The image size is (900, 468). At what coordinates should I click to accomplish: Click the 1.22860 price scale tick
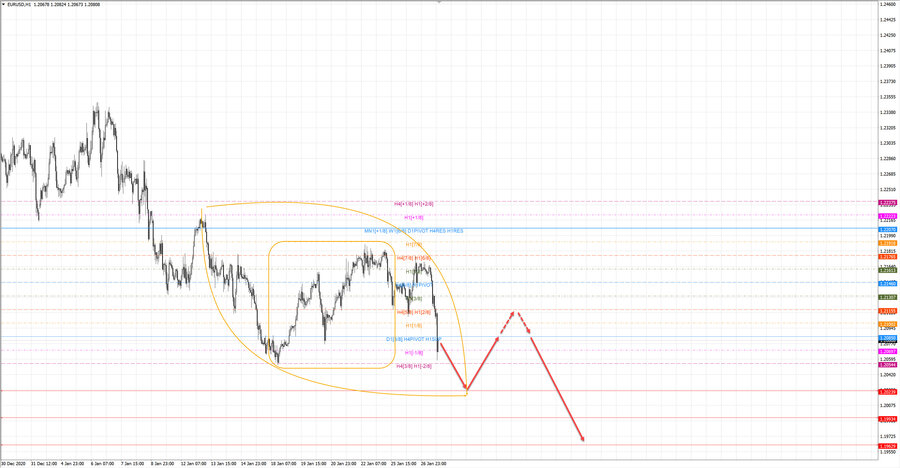point(888,158)
